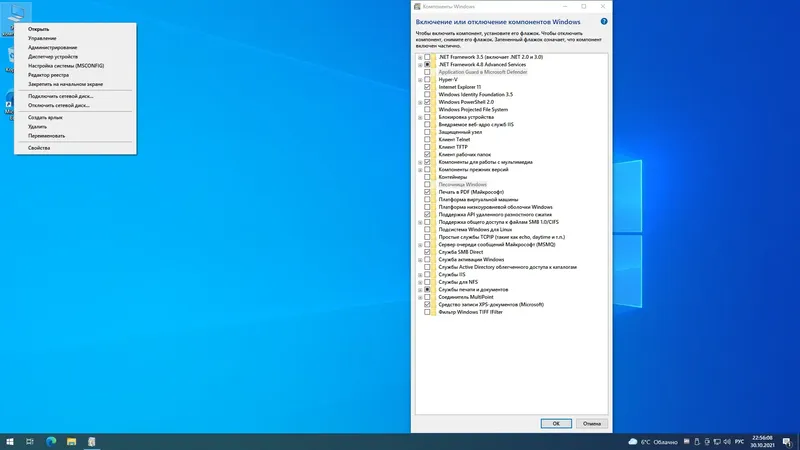Image resolution: width=800 pixels, height=450 pixels.
Task: Expand Компоненты для работы с мультимедиа
Action: click(420, 162)
